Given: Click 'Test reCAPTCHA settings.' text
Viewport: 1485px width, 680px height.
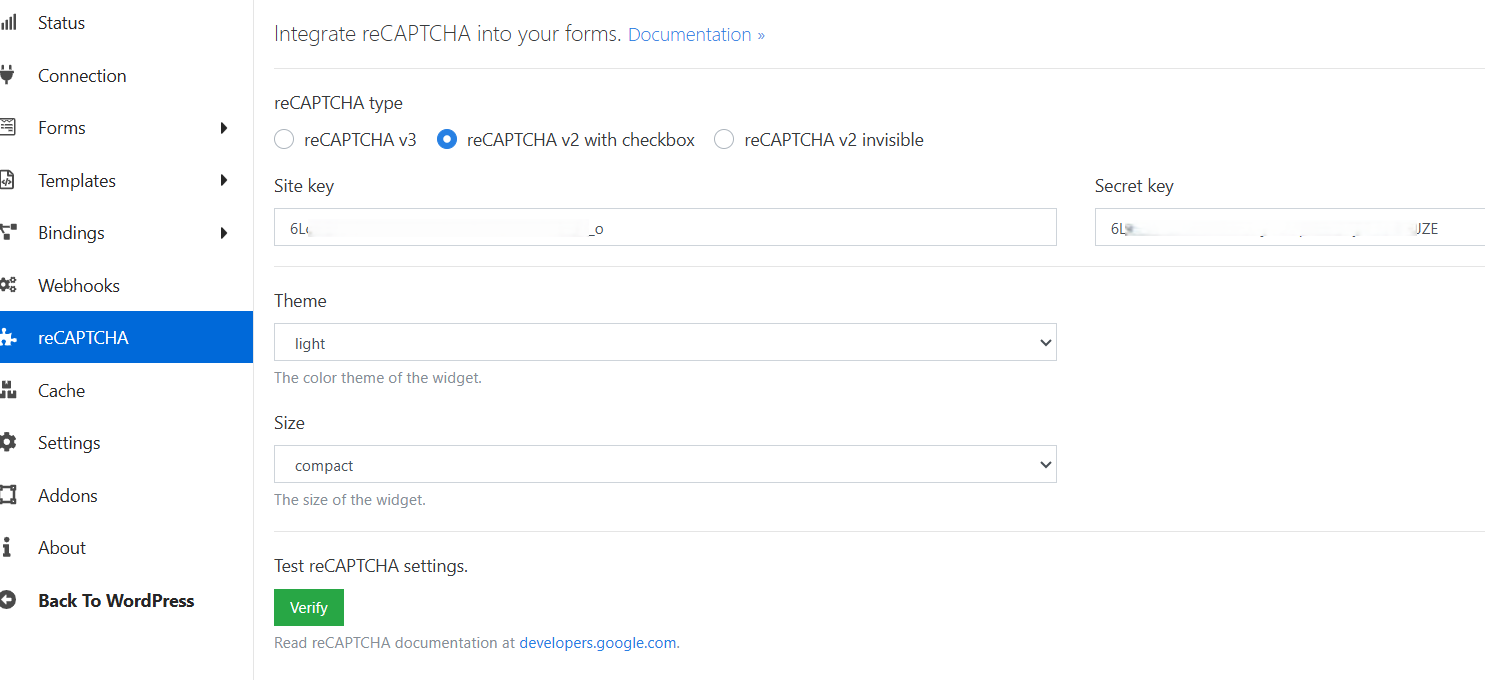Looking at the screenshot, I should (x=371, y=566).
